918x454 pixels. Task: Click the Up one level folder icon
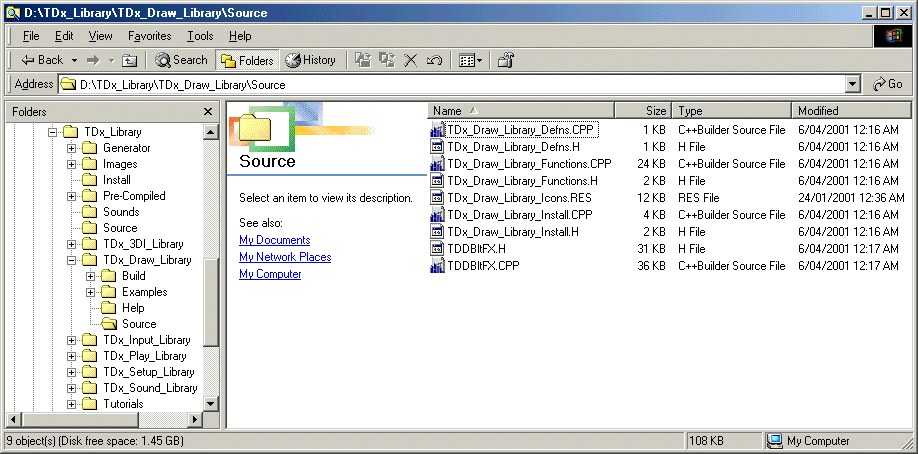[x=130, y=60]
